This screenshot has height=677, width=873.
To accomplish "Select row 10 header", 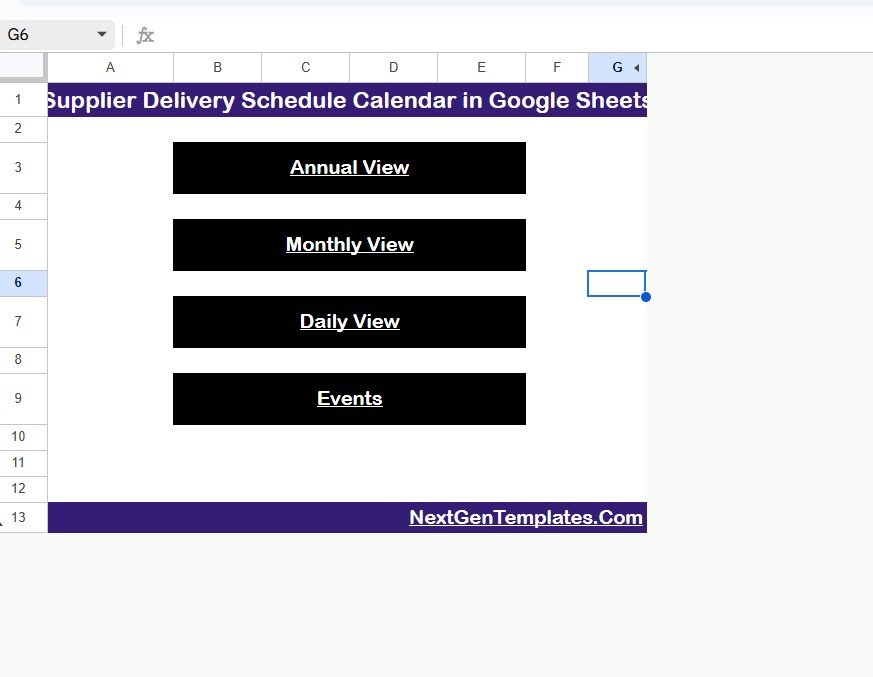I will point(18,437).
